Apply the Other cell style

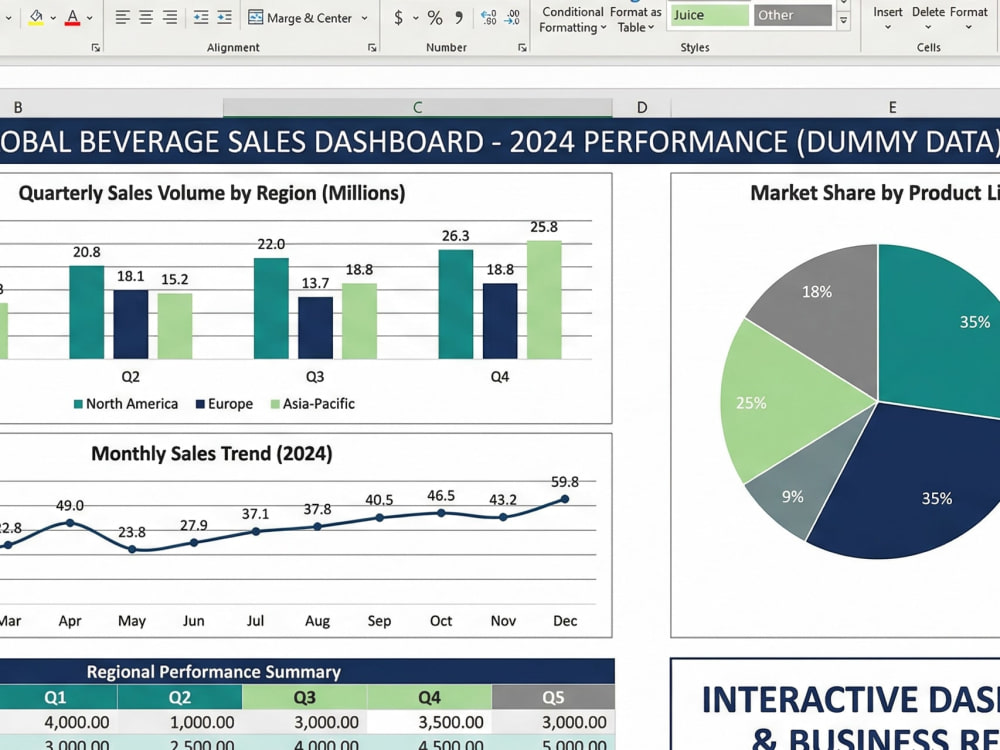[x=793, y=15]
